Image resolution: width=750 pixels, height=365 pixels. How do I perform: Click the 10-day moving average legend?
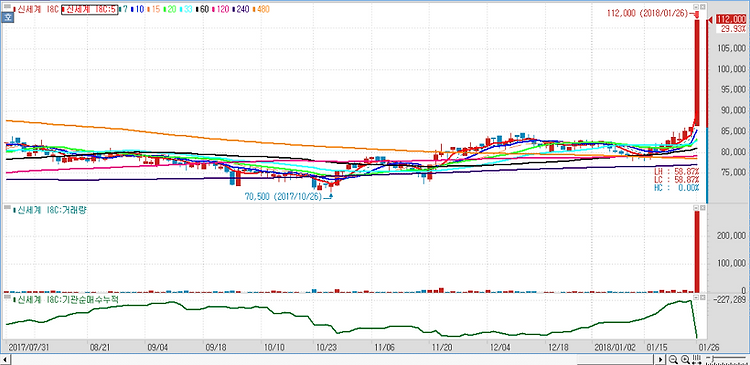(x=136, y=9)
